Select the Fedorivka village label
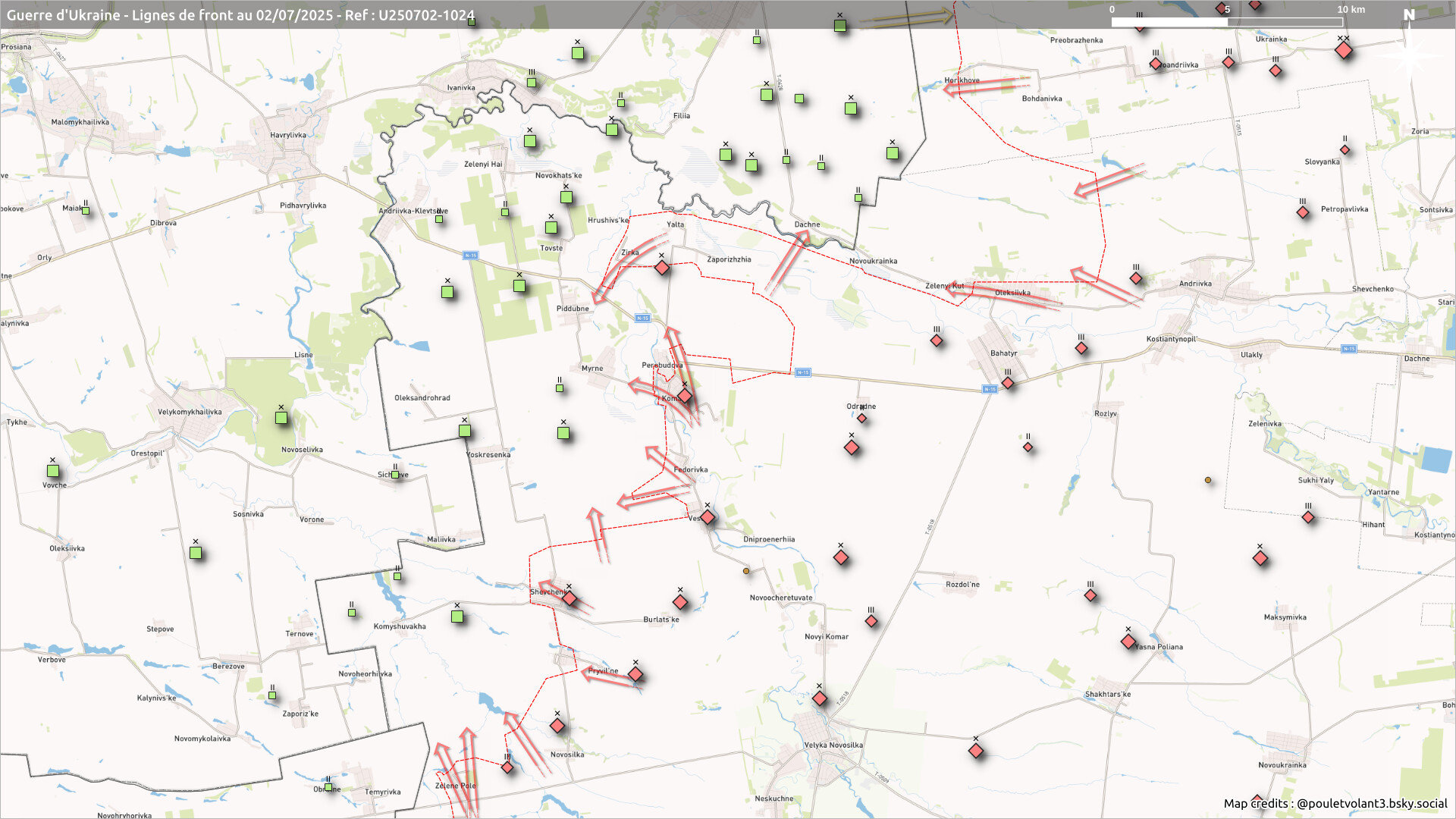The height and width of the screenshot is (819, 1456). coord(691,470)
